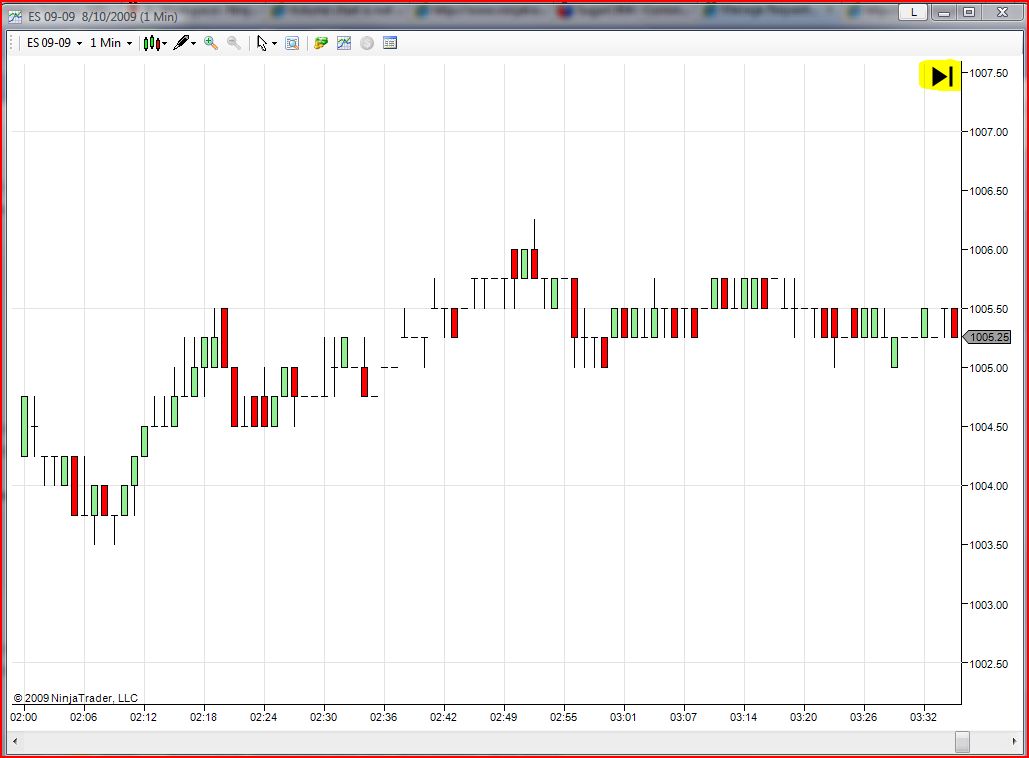
Task: Click the 02:49 time axis label
Action: tap(503, 717)
